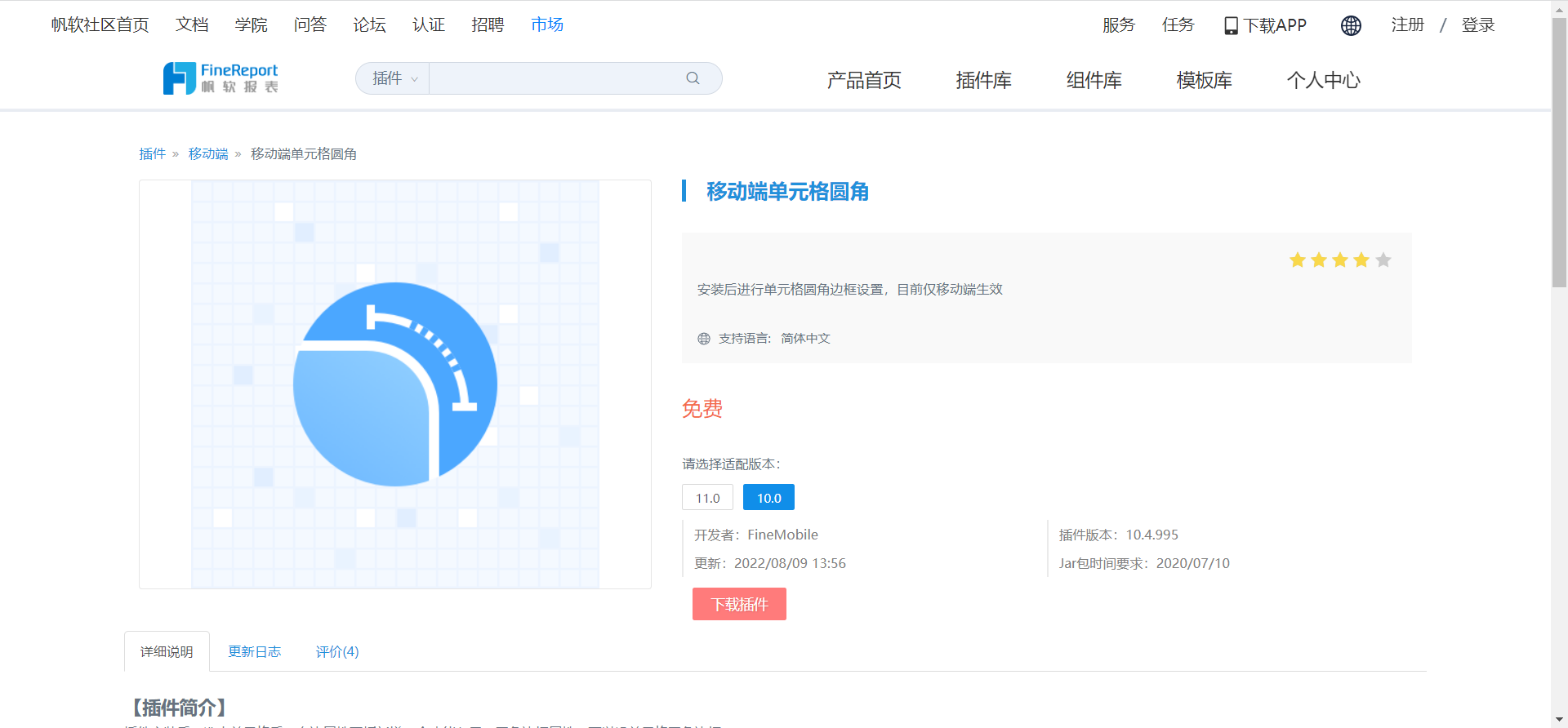
Task: Select version 11.0 option
Action: (707, 498)
